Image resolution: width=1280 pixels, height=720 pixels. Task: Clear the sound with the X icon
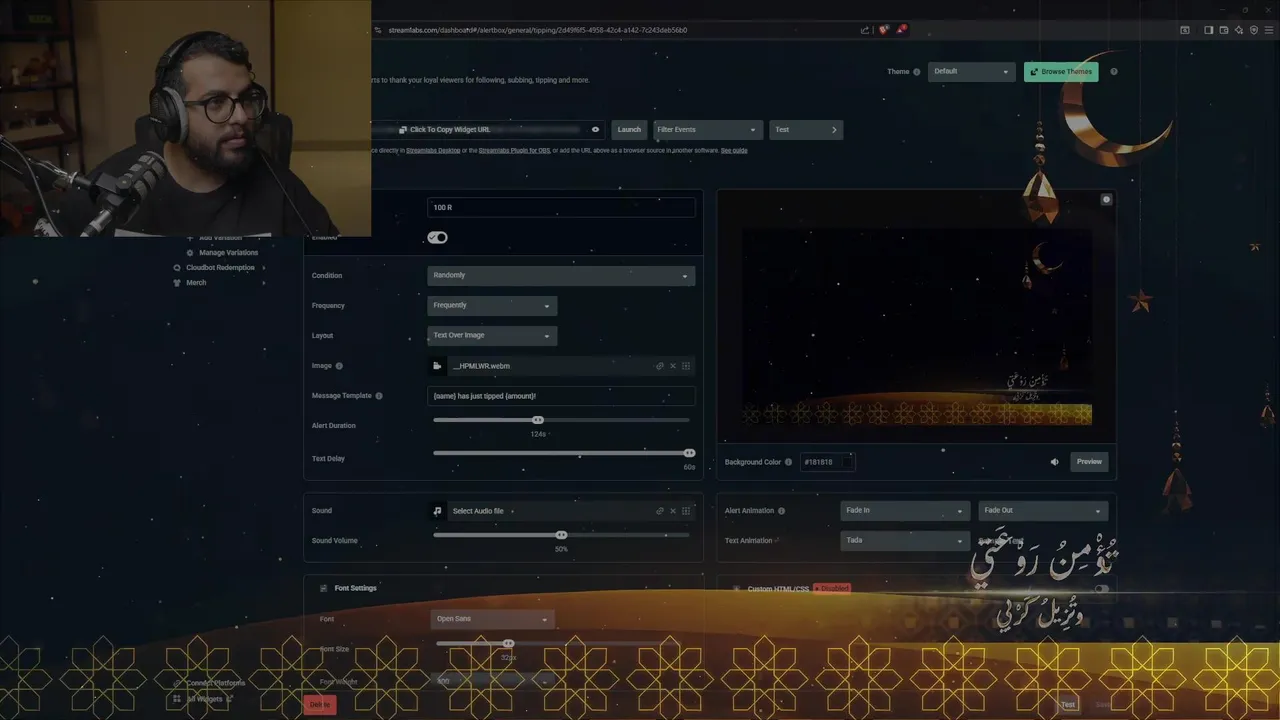click(x=673, y=511)
